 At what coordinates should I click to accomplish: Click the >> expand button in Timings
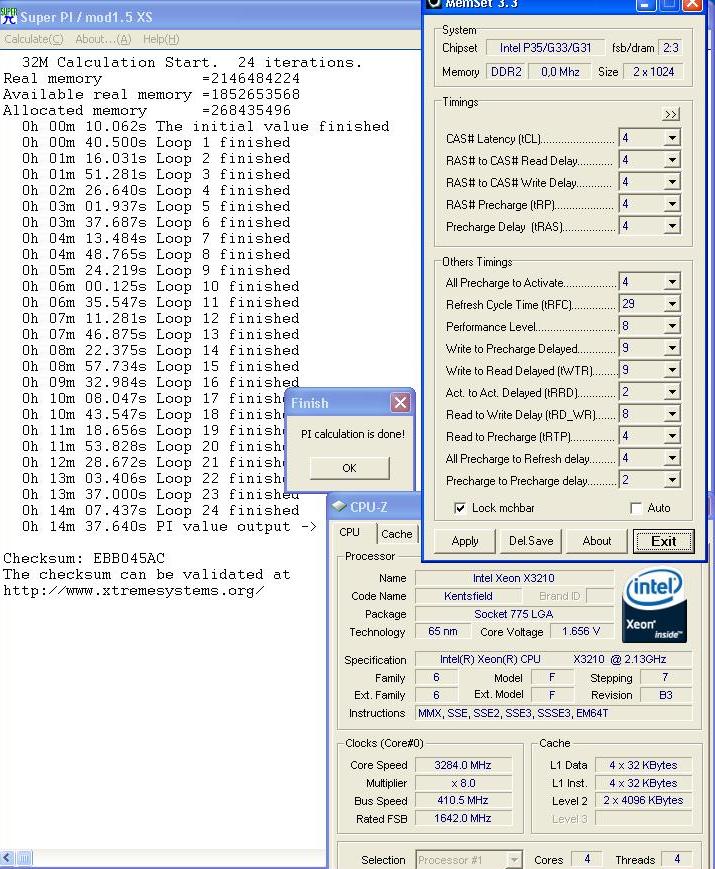pos(671,114)
